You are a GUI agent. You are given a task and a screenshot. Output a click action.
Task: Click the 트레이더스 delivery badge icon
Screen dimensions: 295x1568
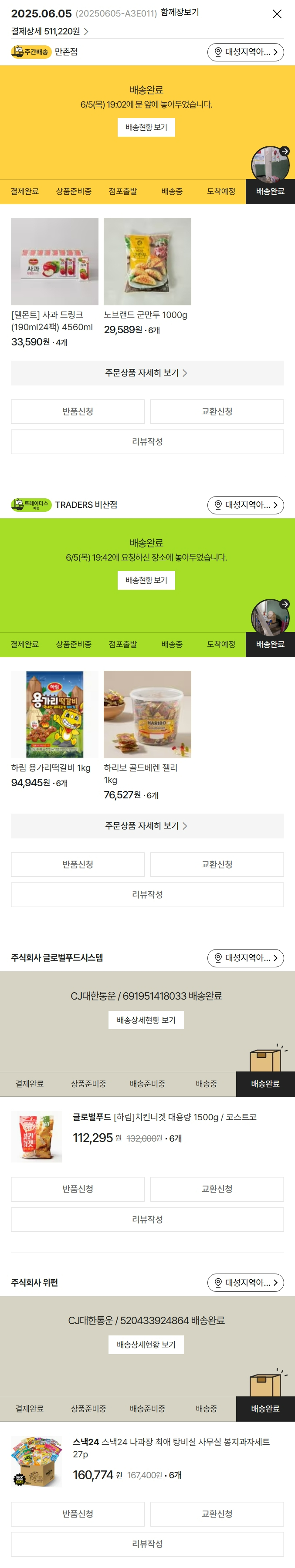(x=31, y=505)
